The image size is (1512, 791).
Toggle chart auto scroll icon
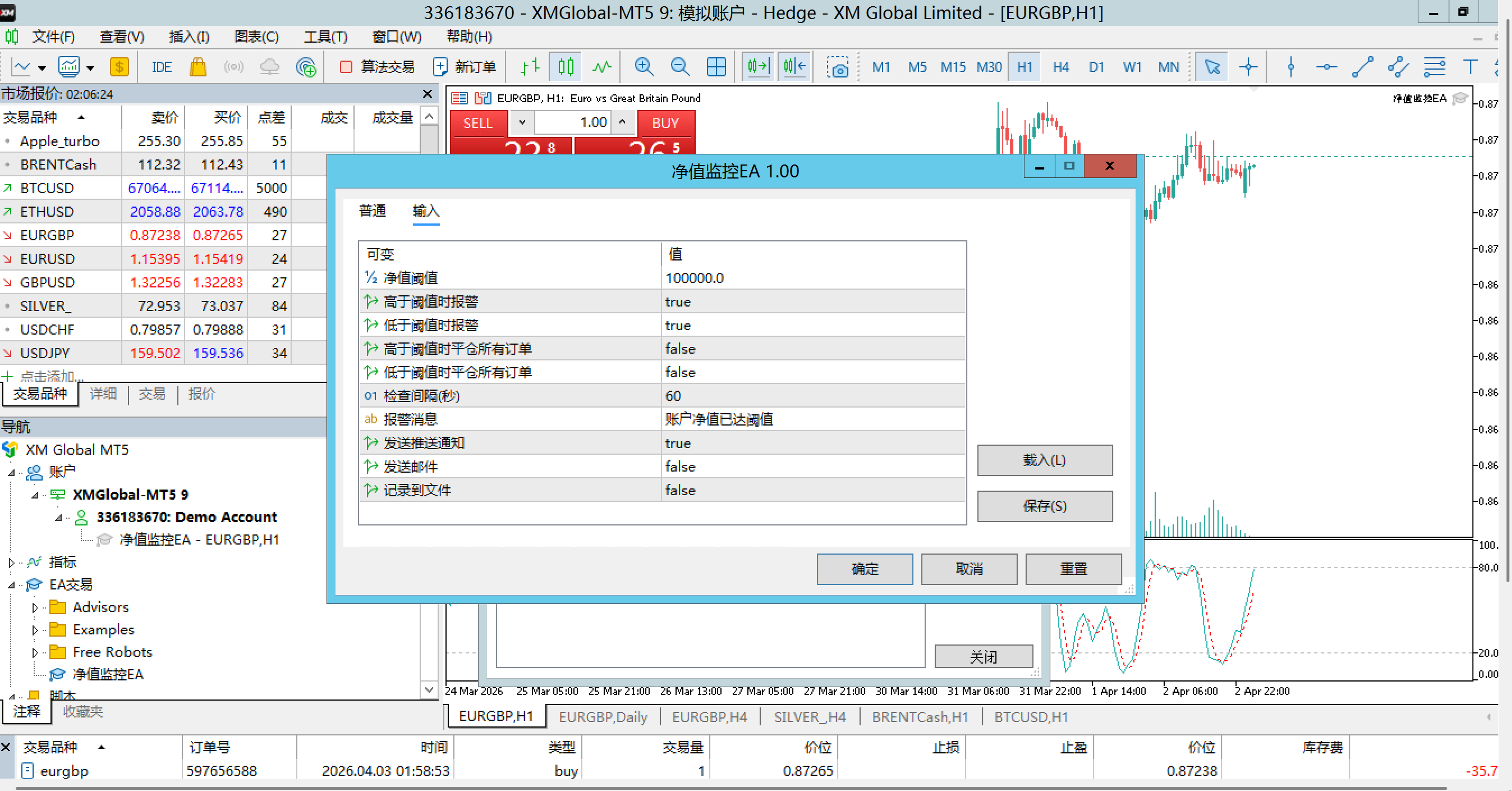pos(758,67)
